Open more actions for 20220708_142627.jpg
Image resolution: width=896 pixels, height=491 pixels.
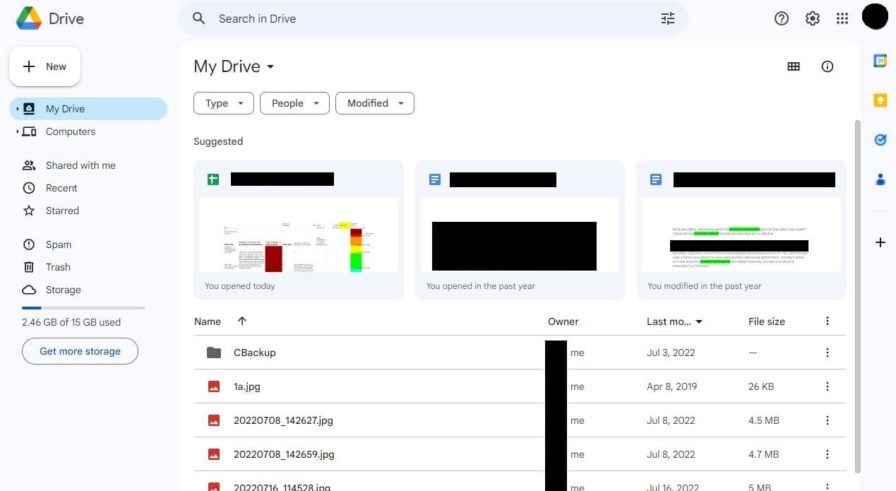(x=827, y=420)
